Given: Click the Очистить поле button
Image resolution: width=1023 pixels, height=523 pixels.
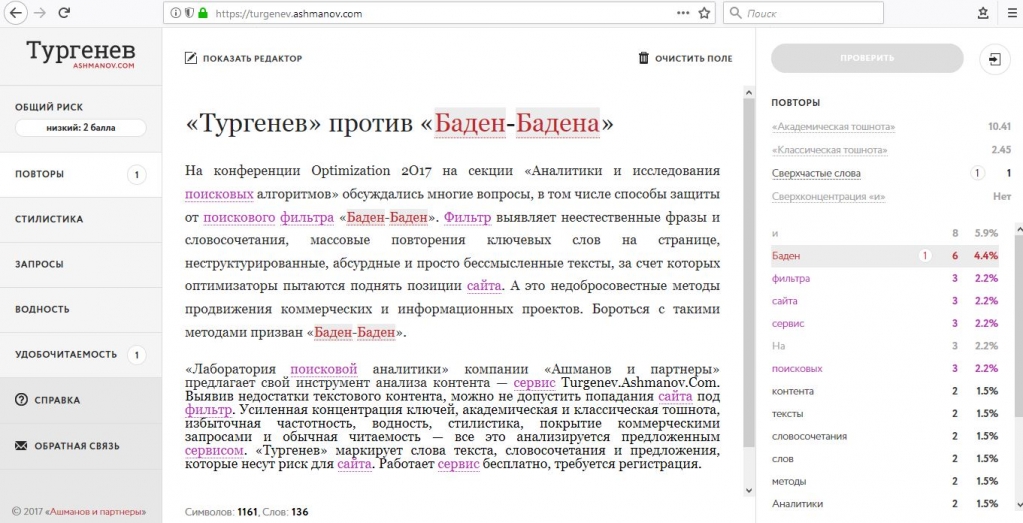Looking at the screenshot, I should [685, 58].
